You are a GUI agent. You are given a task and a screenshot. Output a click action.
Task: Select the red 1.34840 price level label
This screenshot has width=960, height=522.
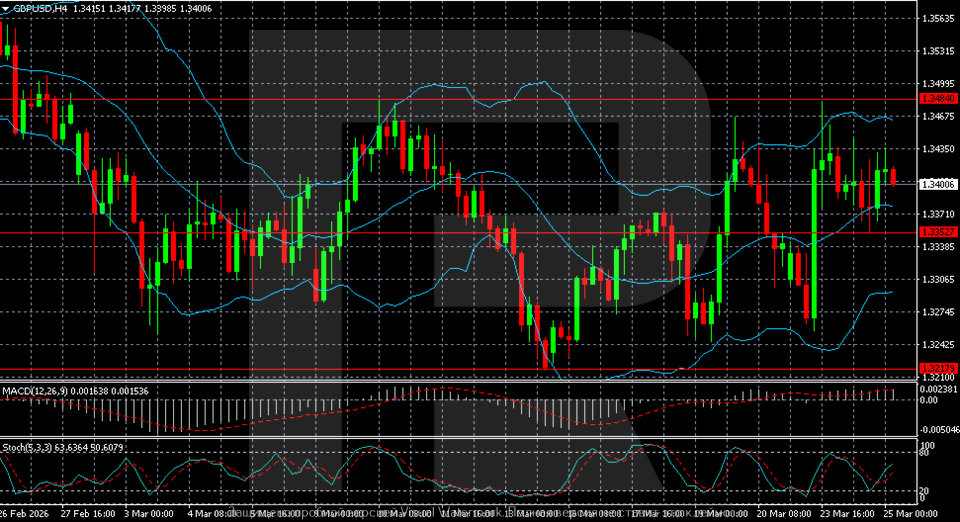click(937, 100)
